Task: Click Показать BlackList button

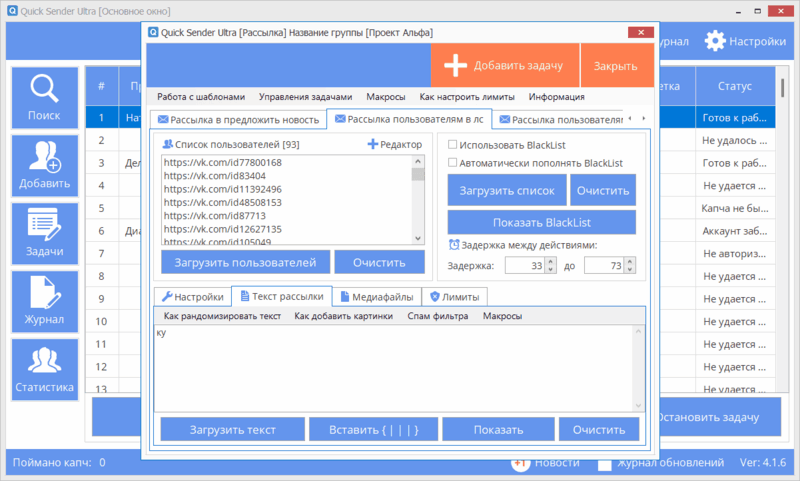Action: point(542,222)
